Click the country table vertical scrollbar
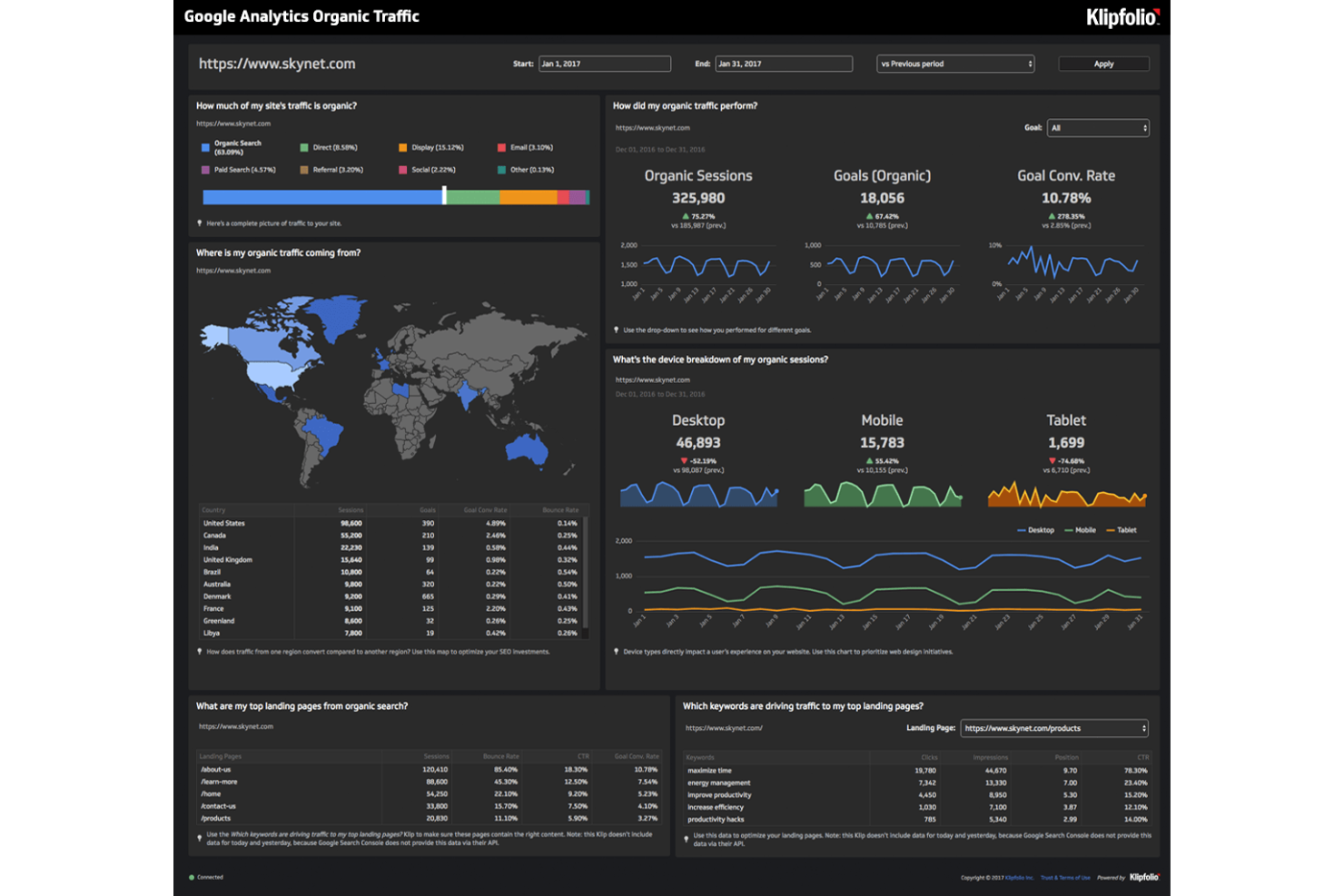1344x896 pixels. click(x=586, y=572)
